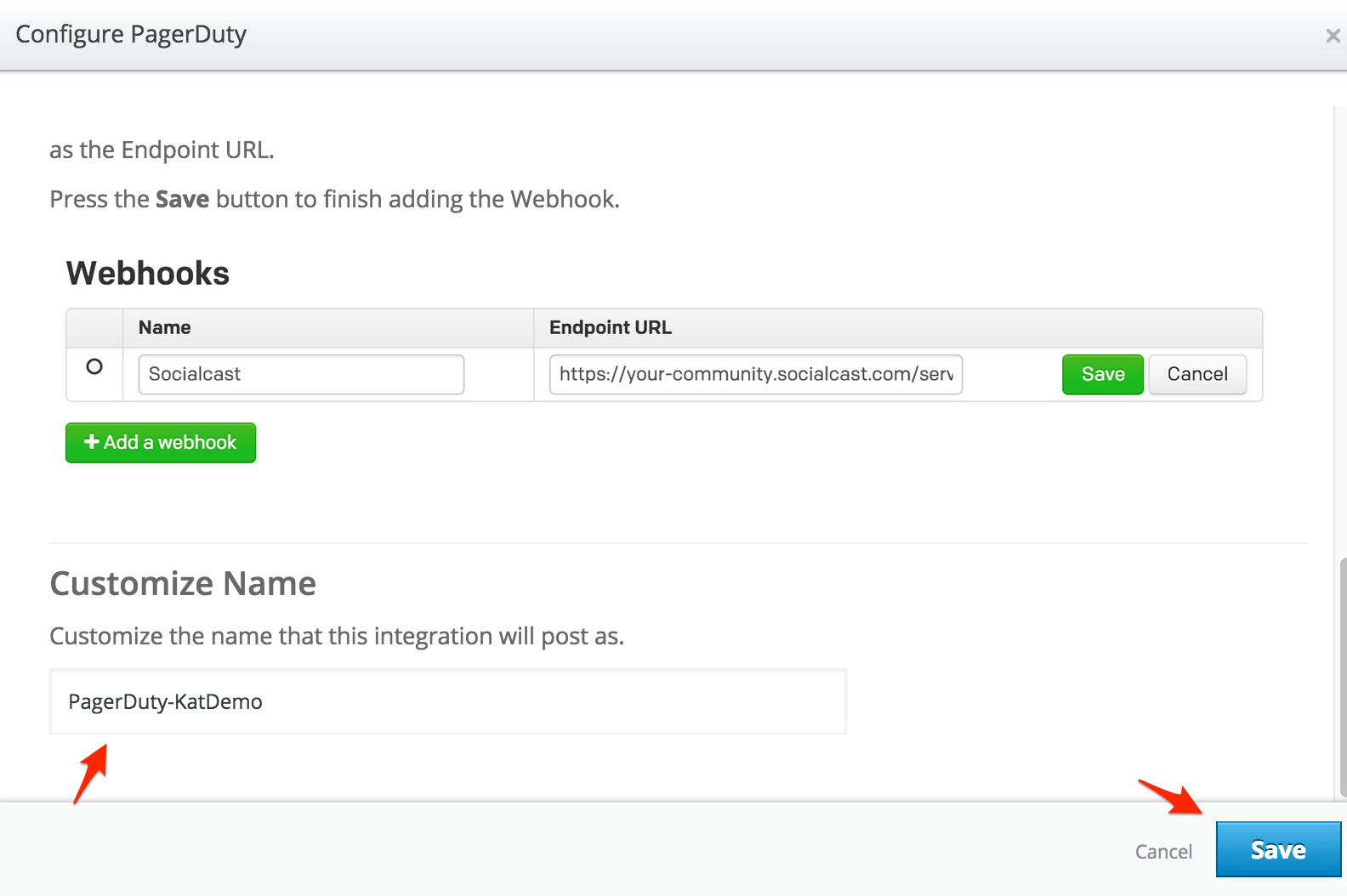Edit the Socialcast webhook name field

301,374
